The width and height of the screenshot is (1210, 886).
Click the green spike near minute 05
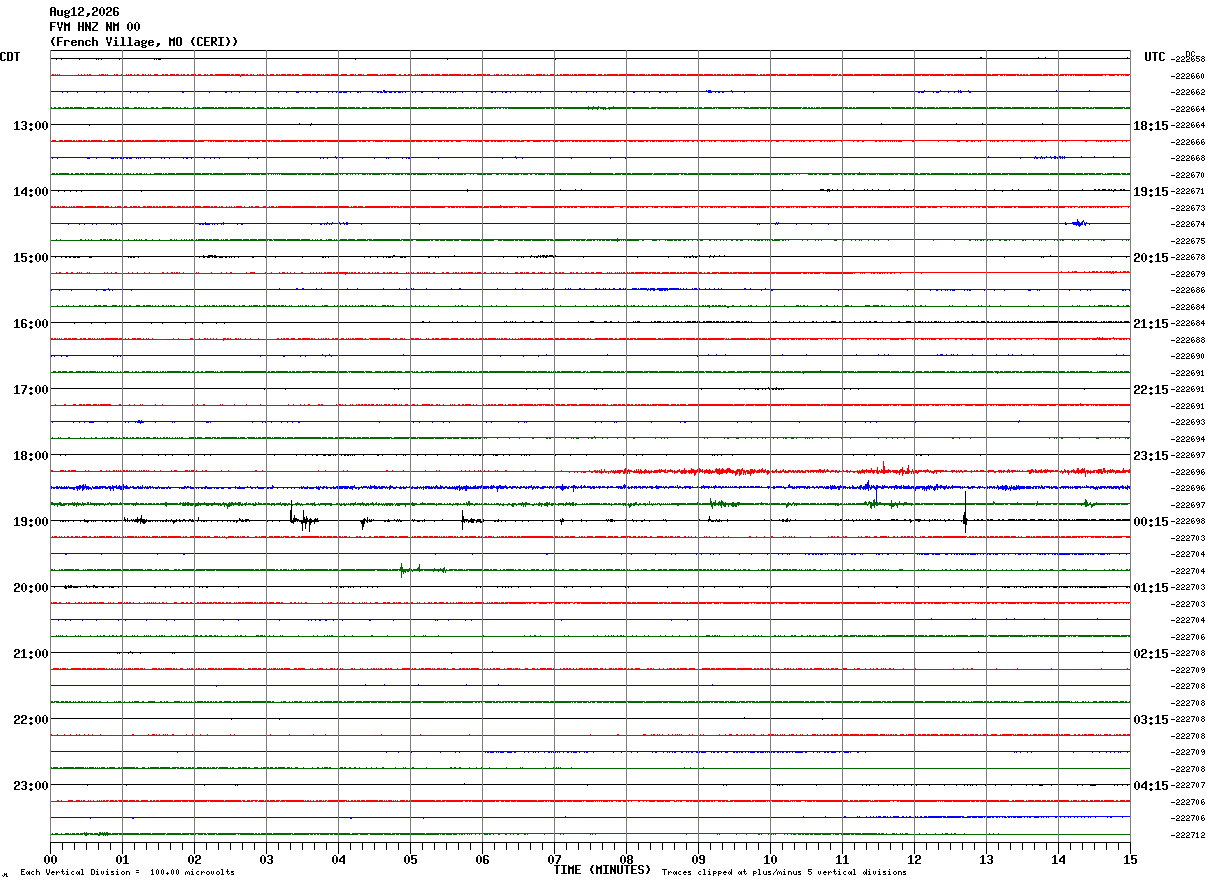(401, 570)
